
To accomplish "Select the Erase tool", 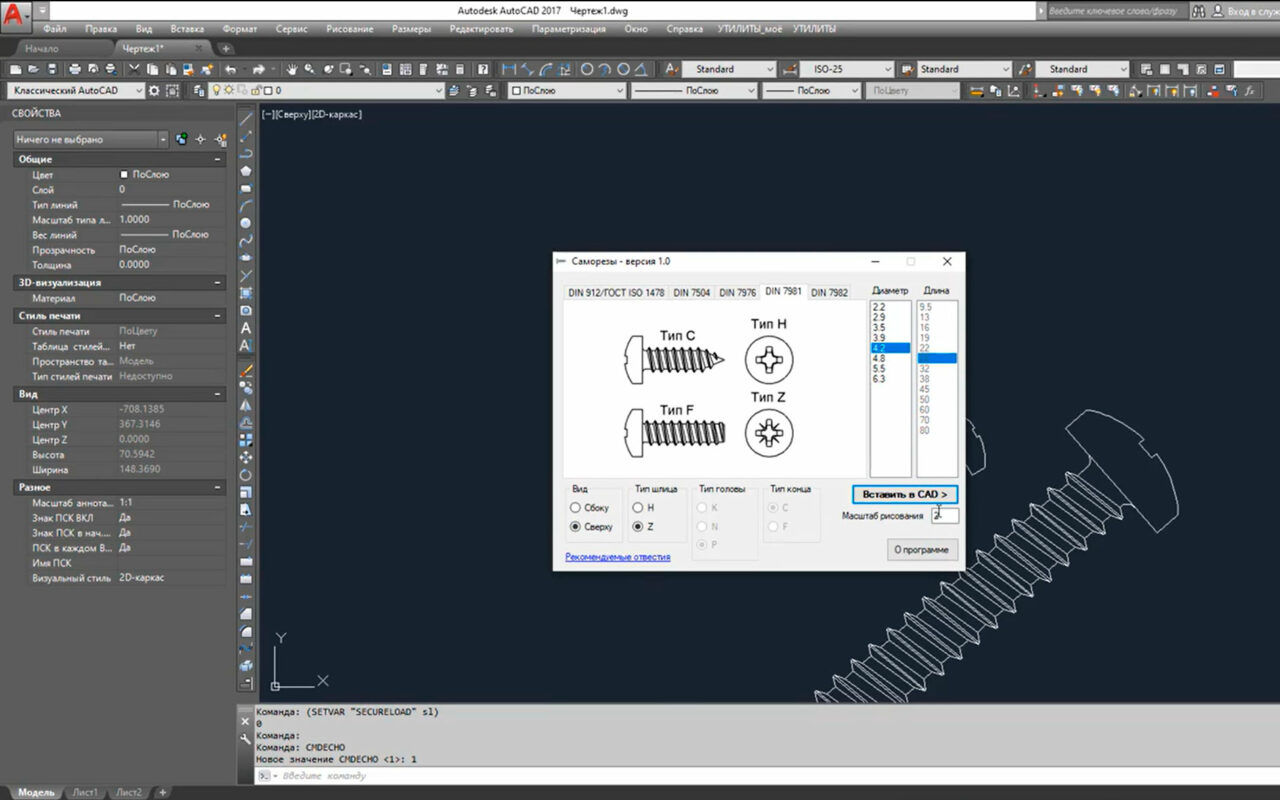I will pyautogui.click(x=246, y=371).
